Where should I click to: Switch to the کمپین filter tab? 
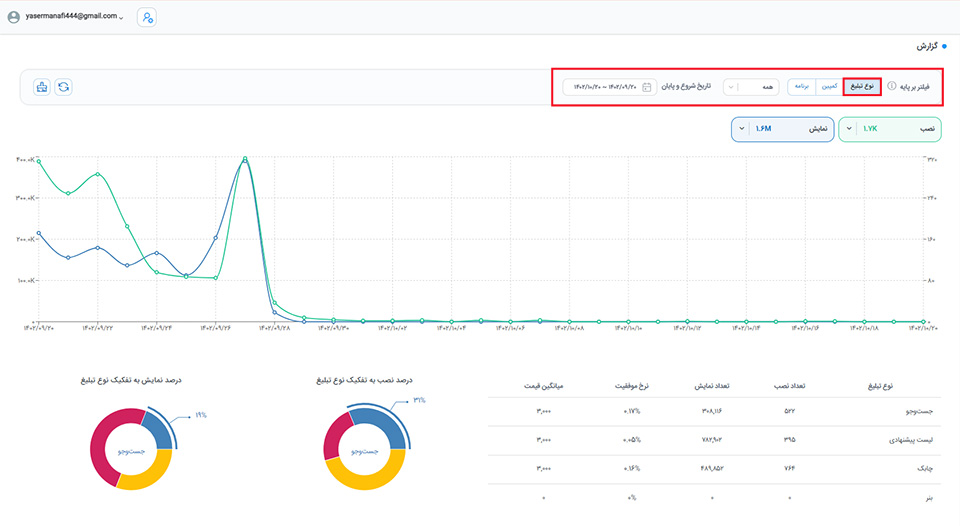[x=829, y=86]
